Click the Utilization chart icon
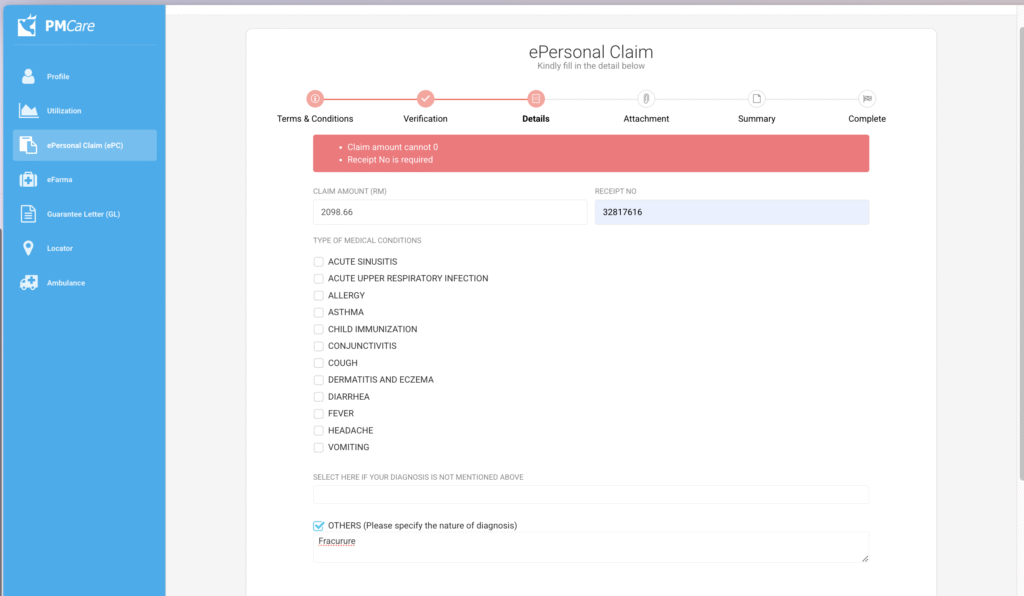 [28, 111]
